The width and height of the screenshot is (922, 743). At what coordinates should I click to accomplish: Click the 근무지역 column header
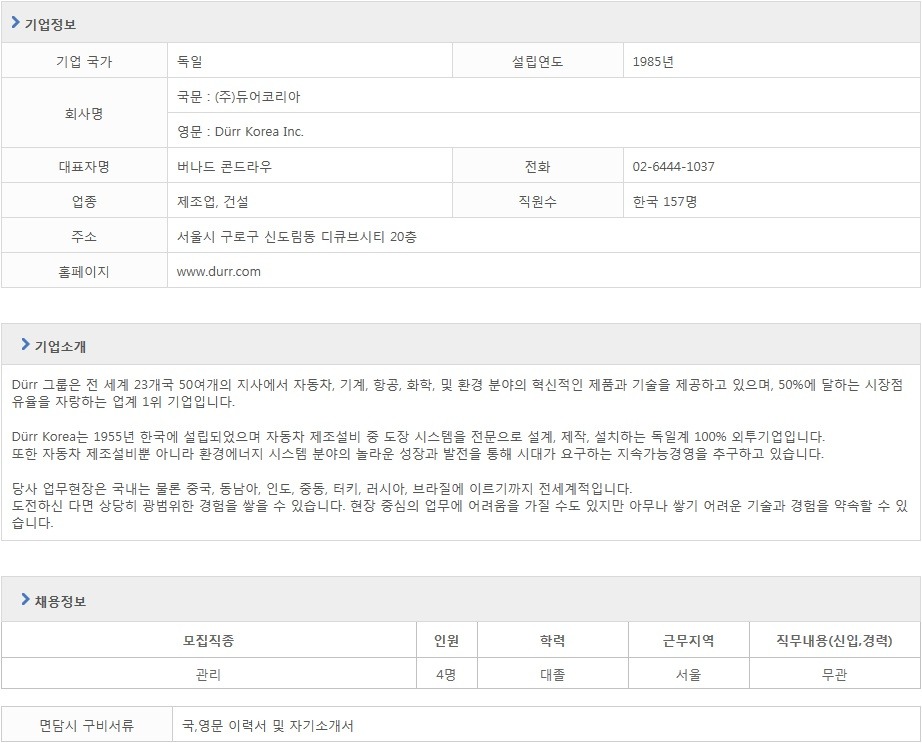689,640
